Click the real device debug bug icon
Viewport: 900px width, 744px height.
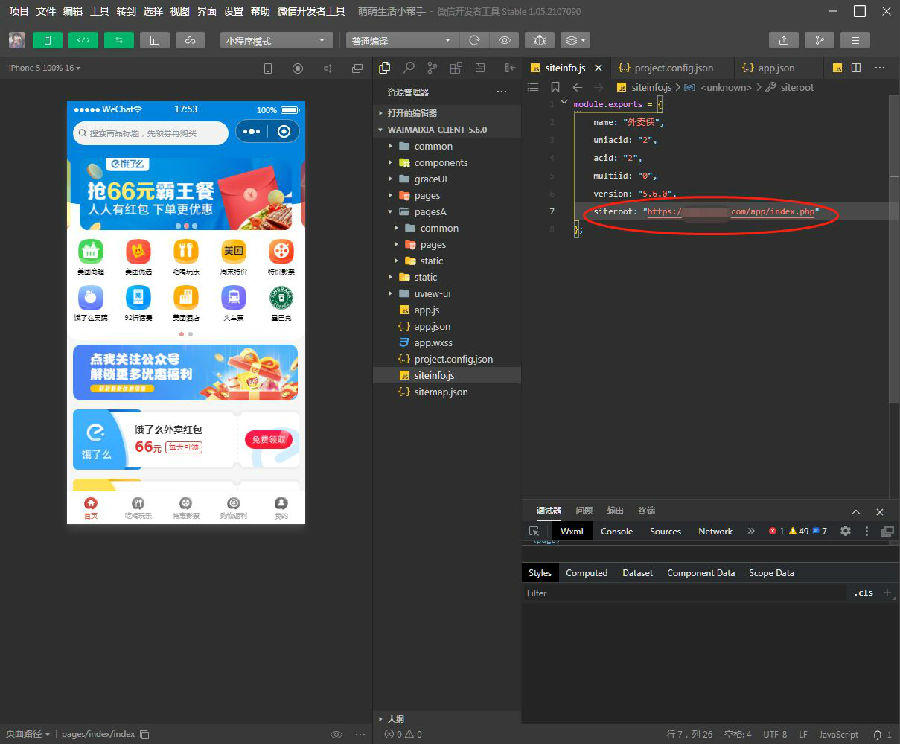[539, 40]
